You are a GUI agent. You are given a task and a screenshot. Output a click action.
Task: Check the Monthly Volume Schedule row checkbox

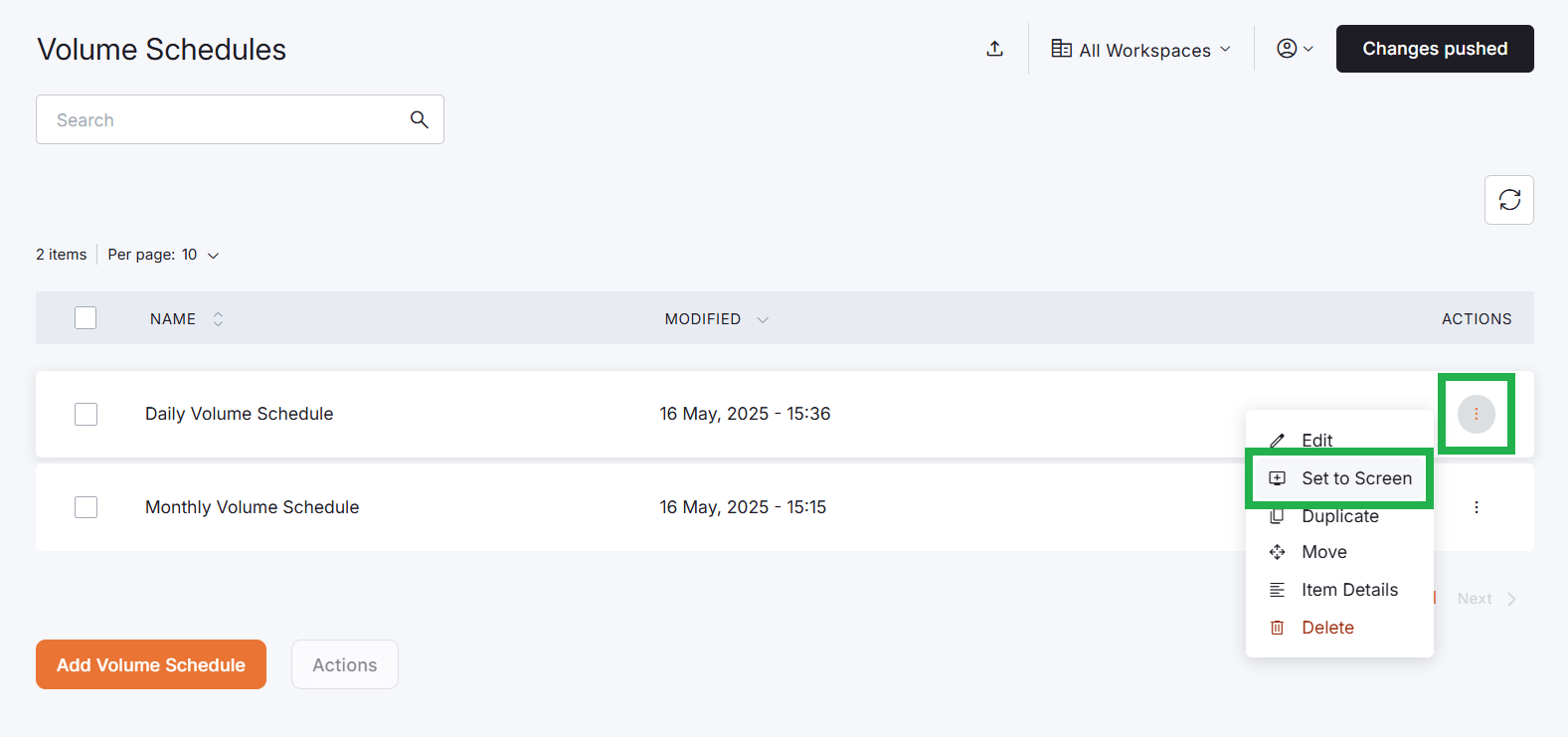point(86,507)
